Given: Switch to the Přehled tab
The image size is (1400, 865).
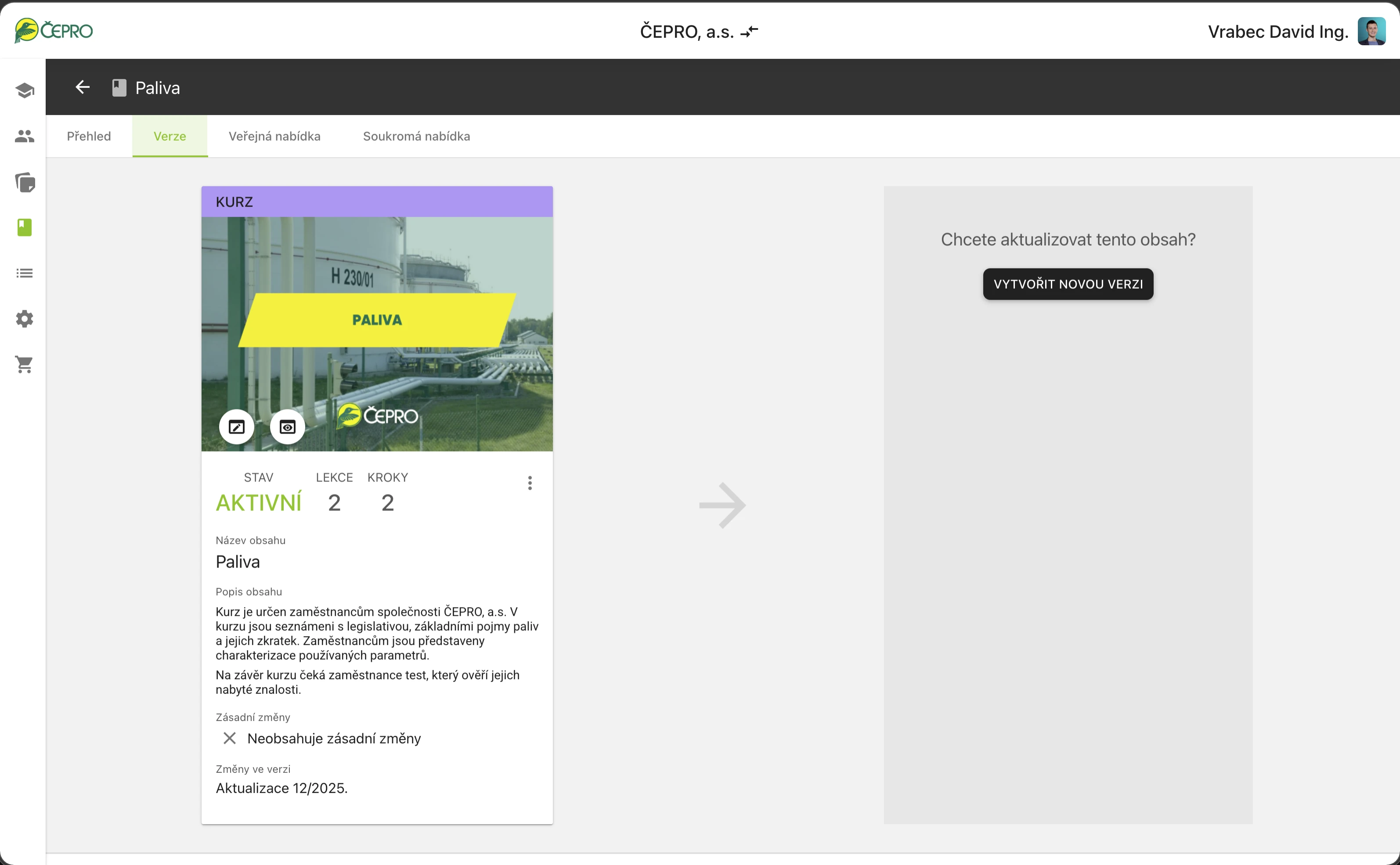Looking at the screenshot, I should pyautogui.click(x=89, y=136).
